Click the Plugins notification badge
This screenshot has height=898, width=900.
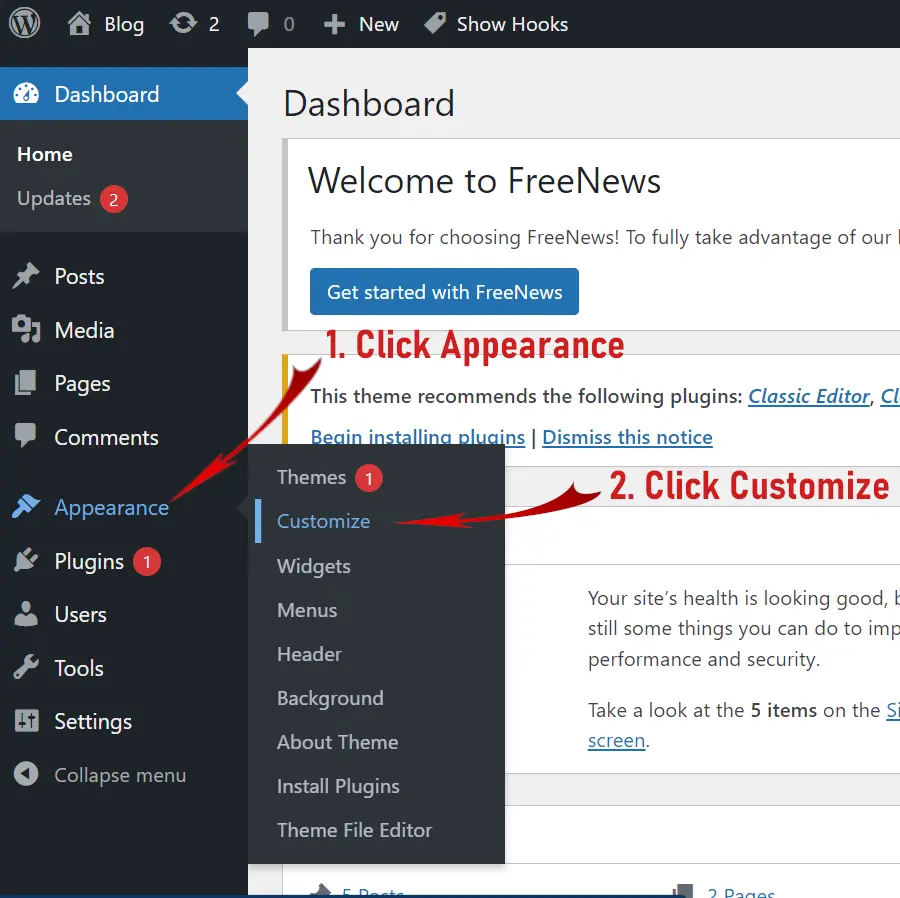coord(147,561)
